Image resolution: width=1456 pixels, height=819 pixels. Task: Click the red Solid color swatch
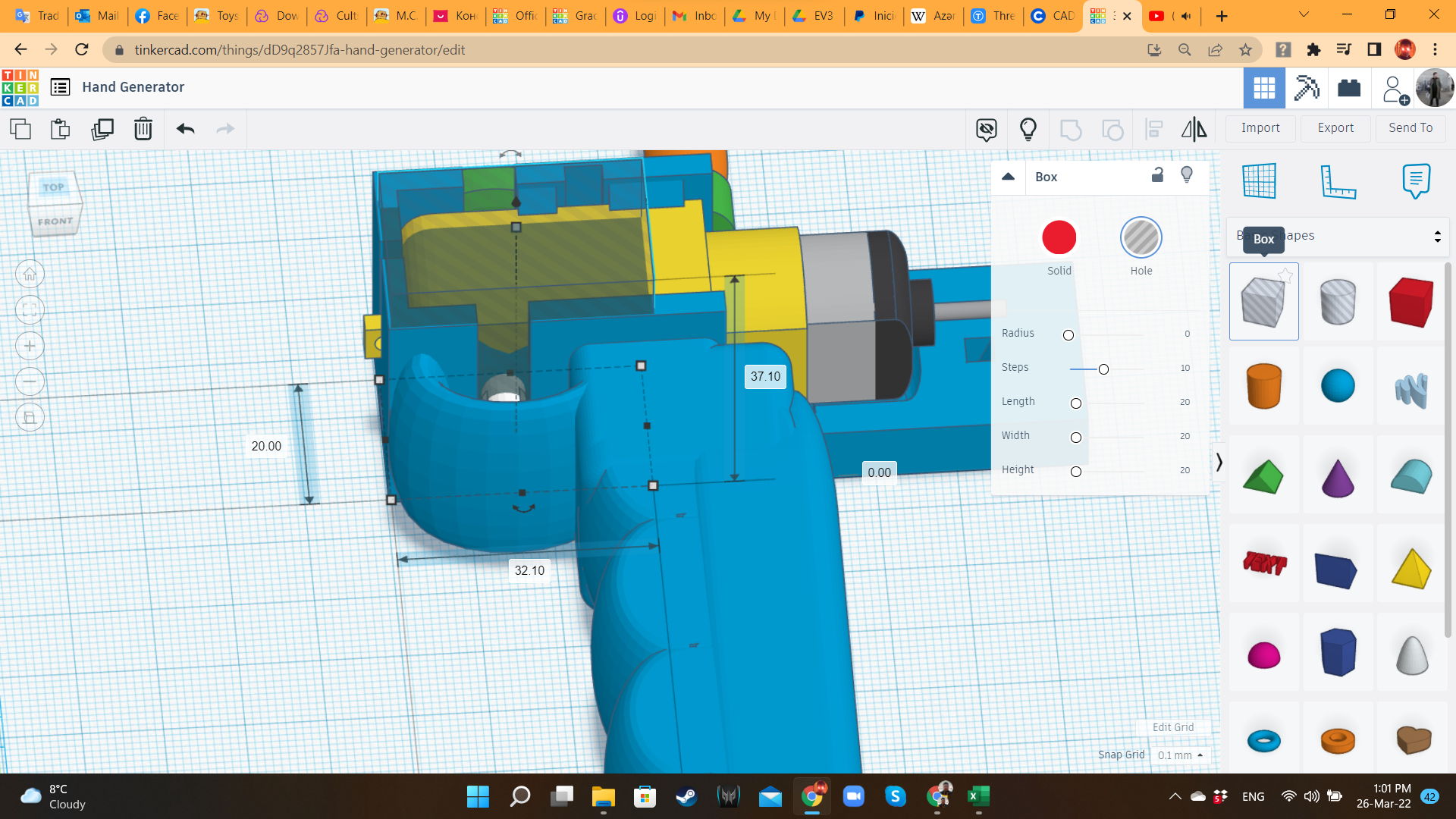pyautogui.click(x=1059, y=237)
